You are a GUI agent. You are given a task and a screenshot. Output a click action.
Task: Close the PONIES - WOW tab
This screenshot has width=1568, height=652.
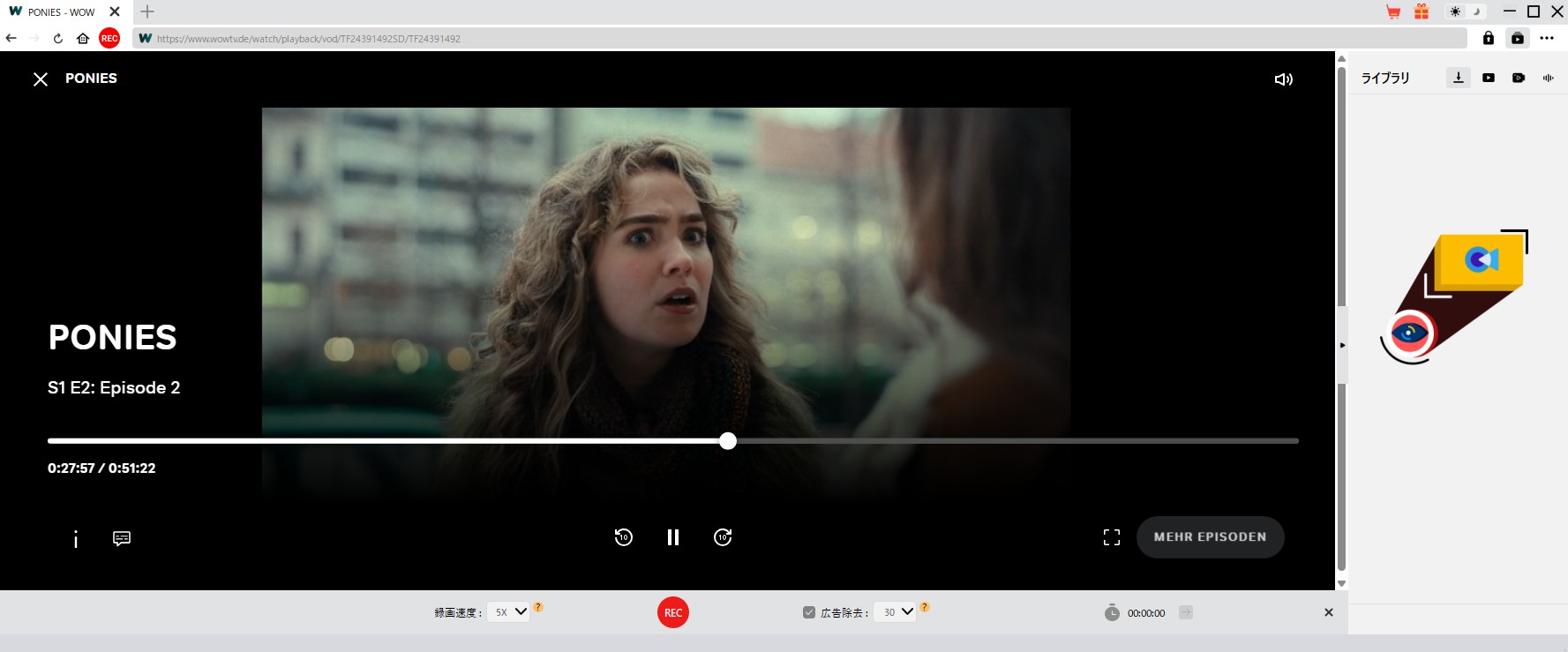point(115,11)
